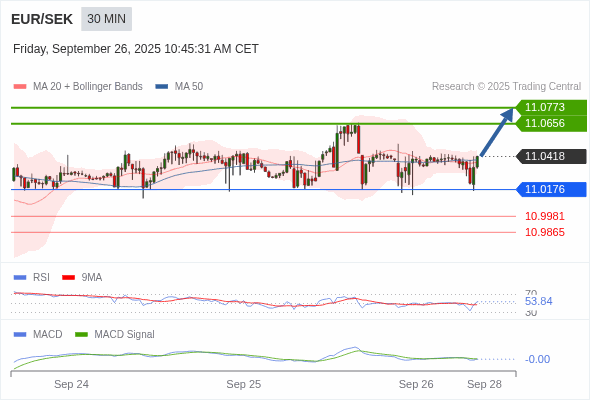
Task: Click the RSI legend marker
Action: click(20, 278)
